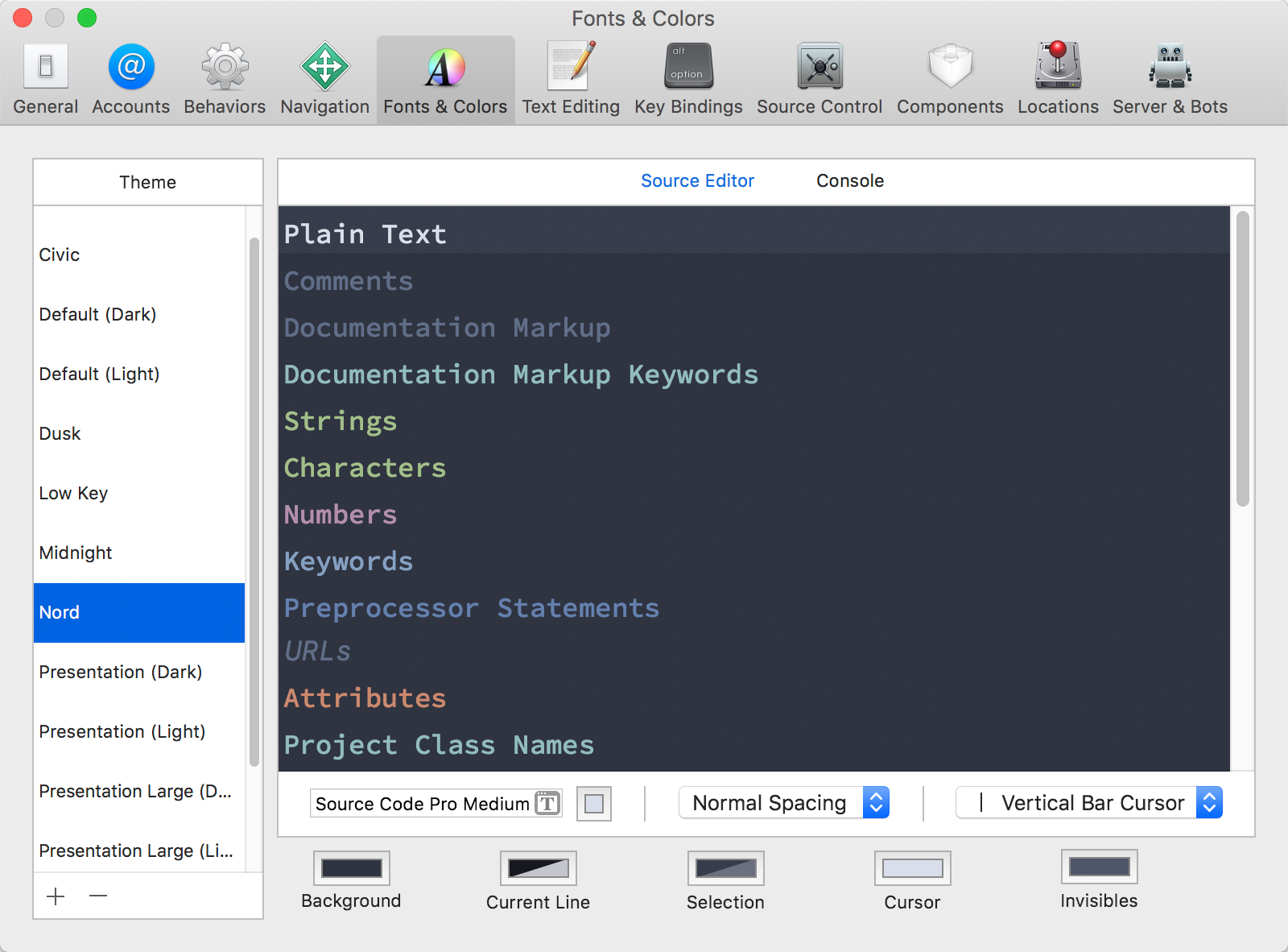Select the Dusk theme
1288x952 pixels.
(x=139, y=433)
